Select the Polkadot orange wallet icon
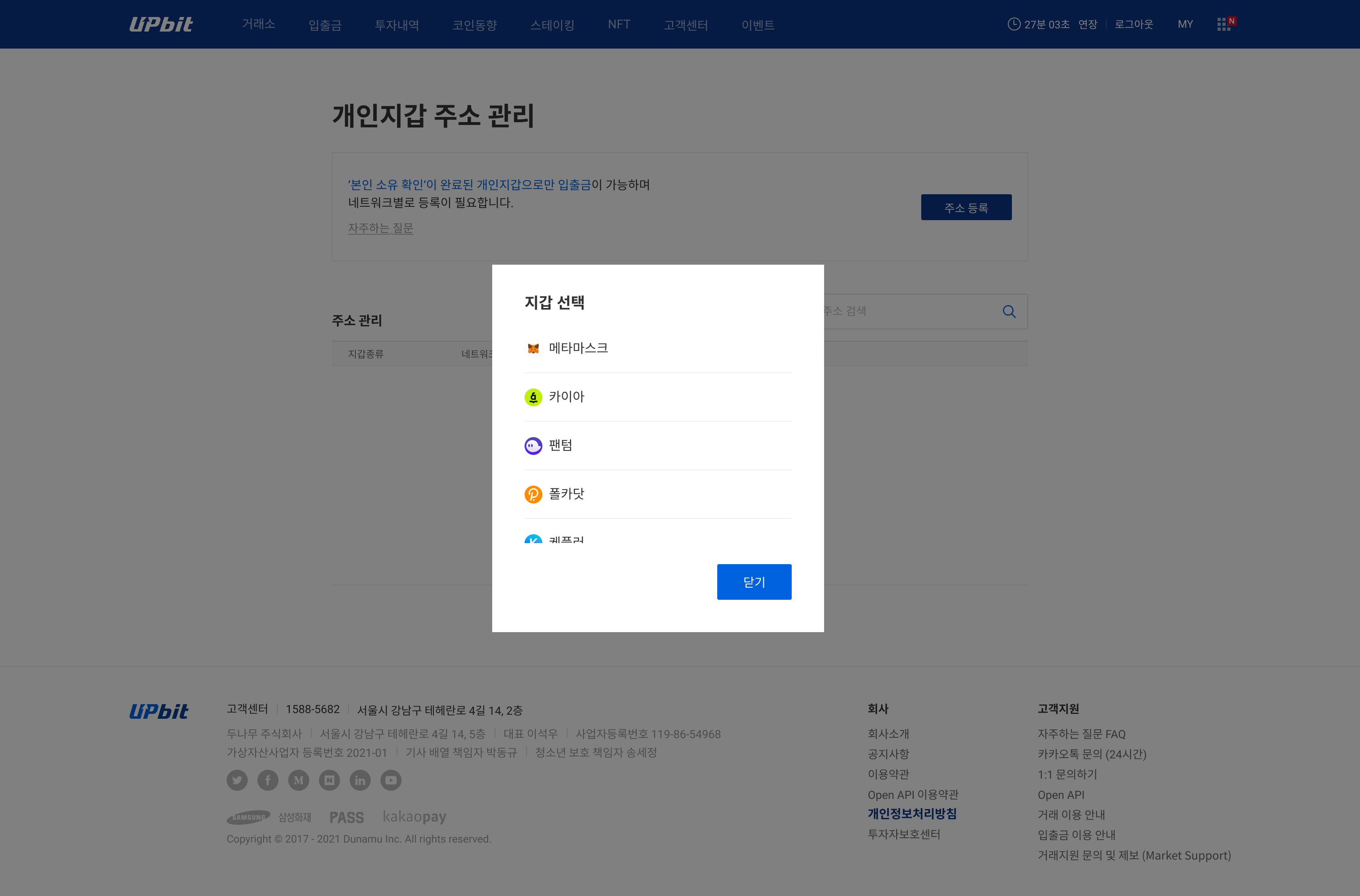Screen dimensions: 1360x896 [x=533, y=494]
